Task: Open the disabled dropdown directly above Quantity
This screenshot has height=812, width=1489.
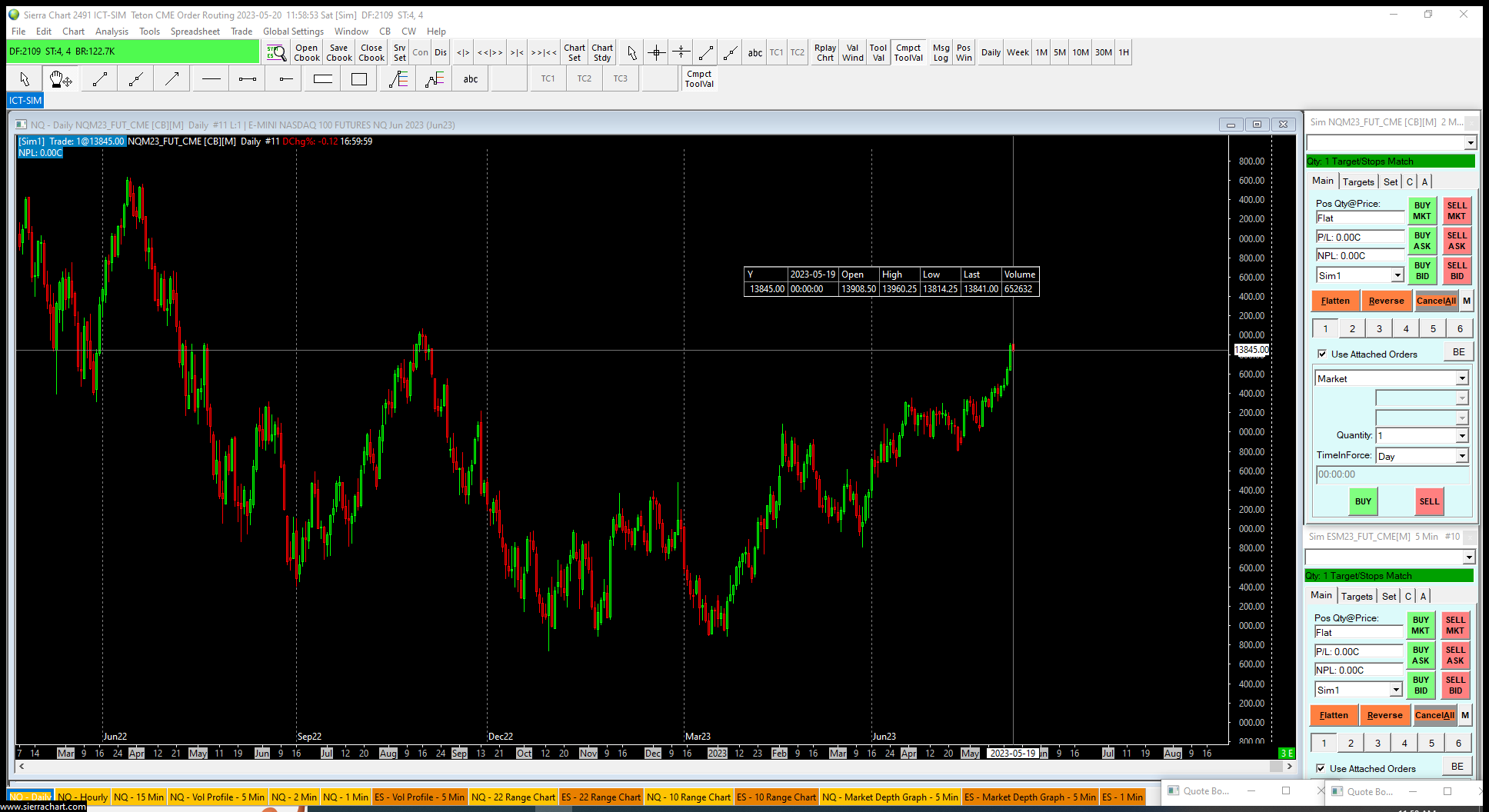Action: [x=1462, y=418]
